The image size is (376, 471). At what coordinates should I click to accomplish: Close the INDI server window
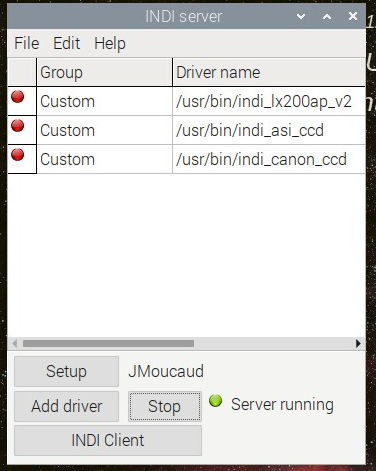click(353, 16)
